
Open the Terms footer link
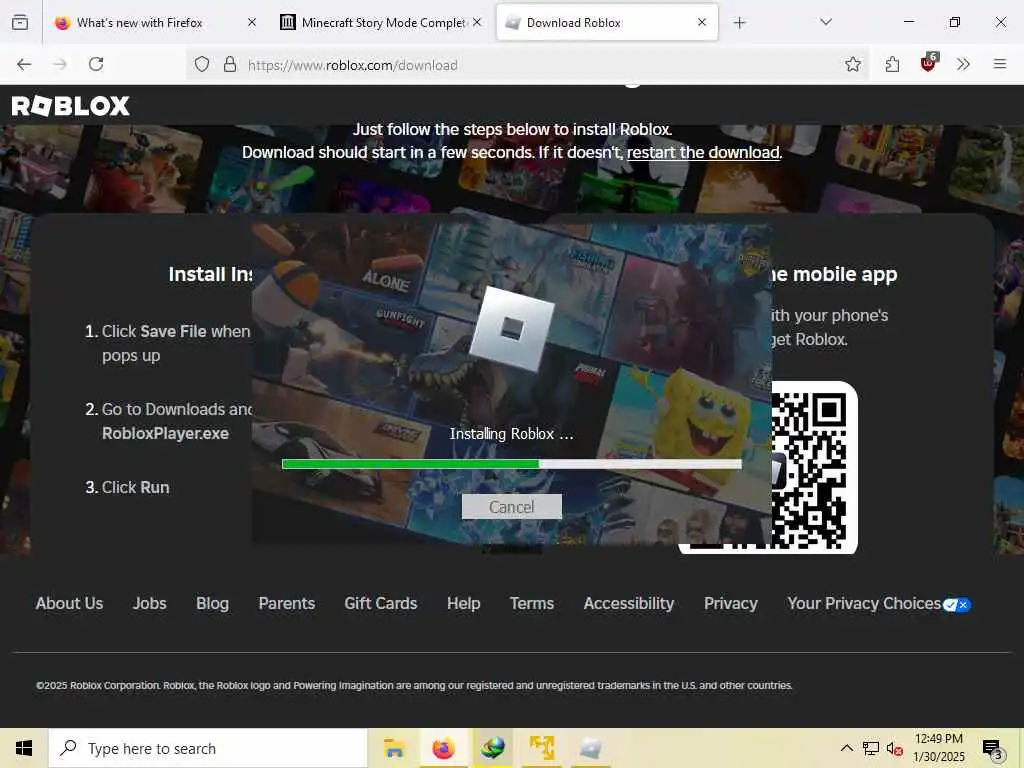[x=532, y=603]
